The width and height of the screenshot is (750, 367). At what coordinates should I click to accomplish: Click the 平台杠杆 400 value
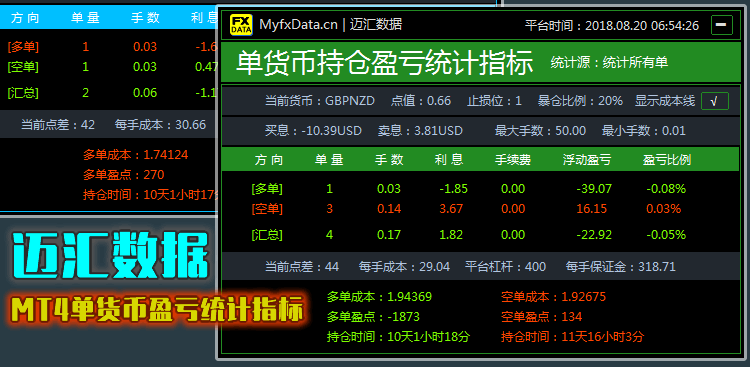click(x=505, y=267)
